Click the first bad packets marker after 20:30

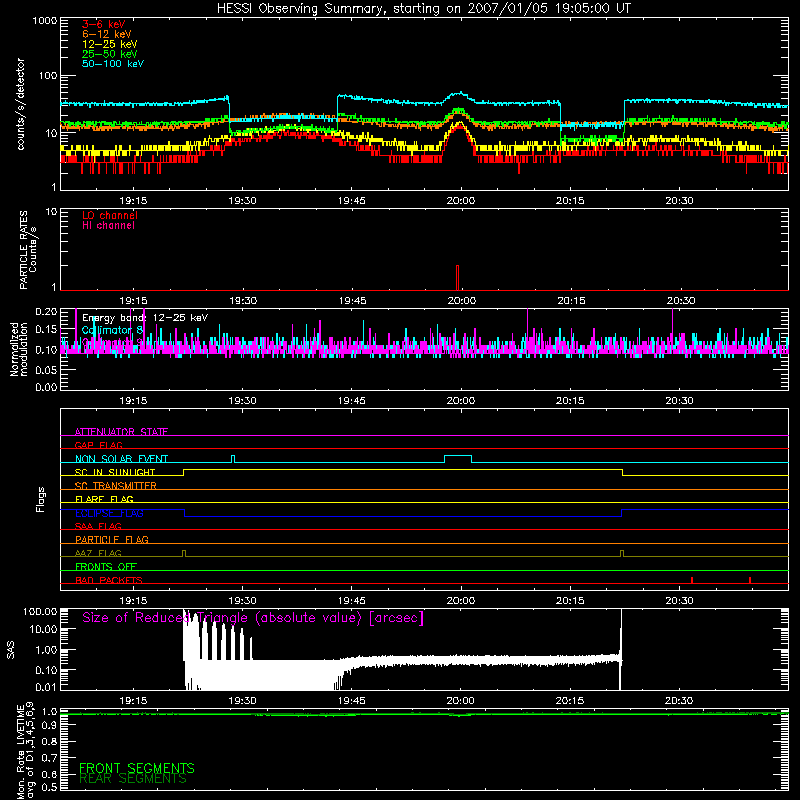692,580
